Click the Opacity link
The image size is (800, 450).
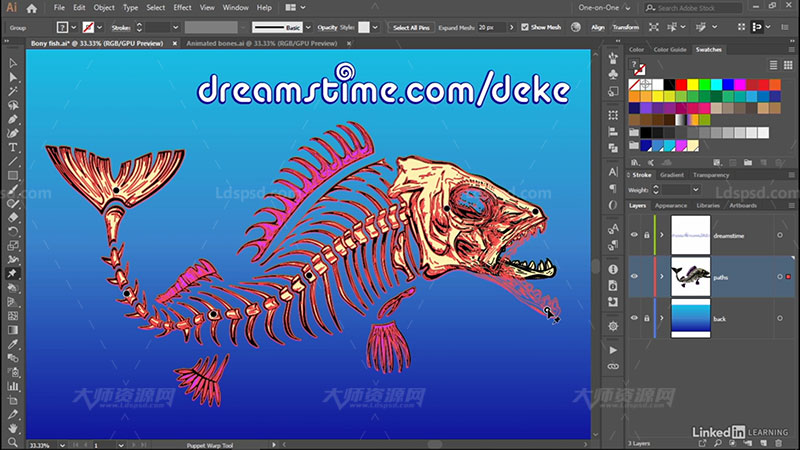point(327,28)
